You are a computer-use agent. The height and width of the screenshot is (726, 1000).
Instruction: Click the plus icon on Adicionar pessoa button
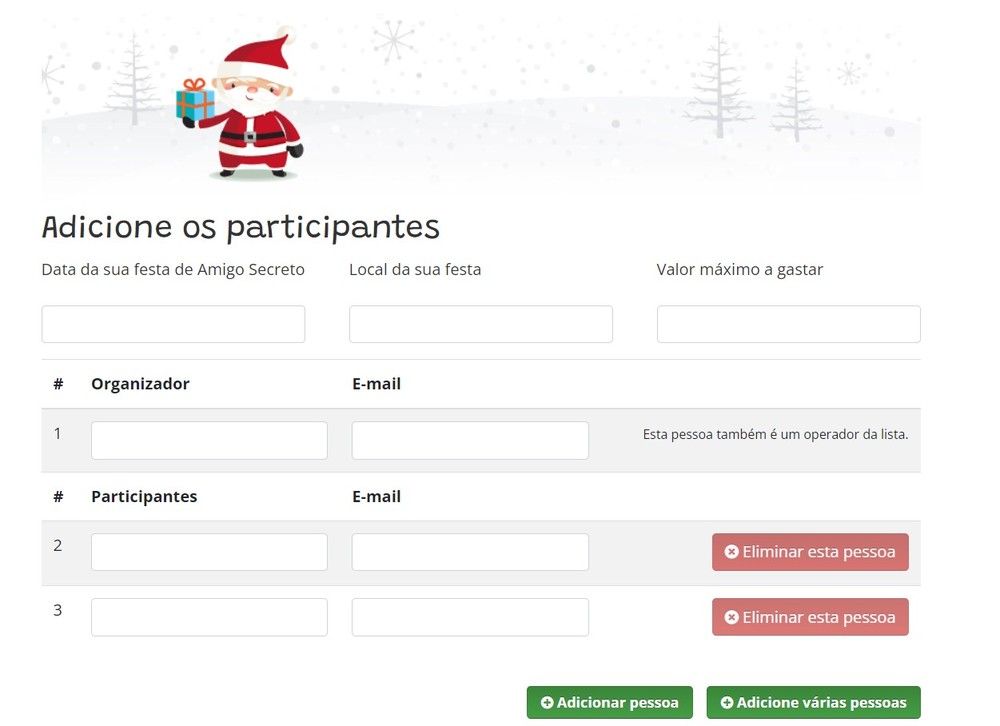547,702
